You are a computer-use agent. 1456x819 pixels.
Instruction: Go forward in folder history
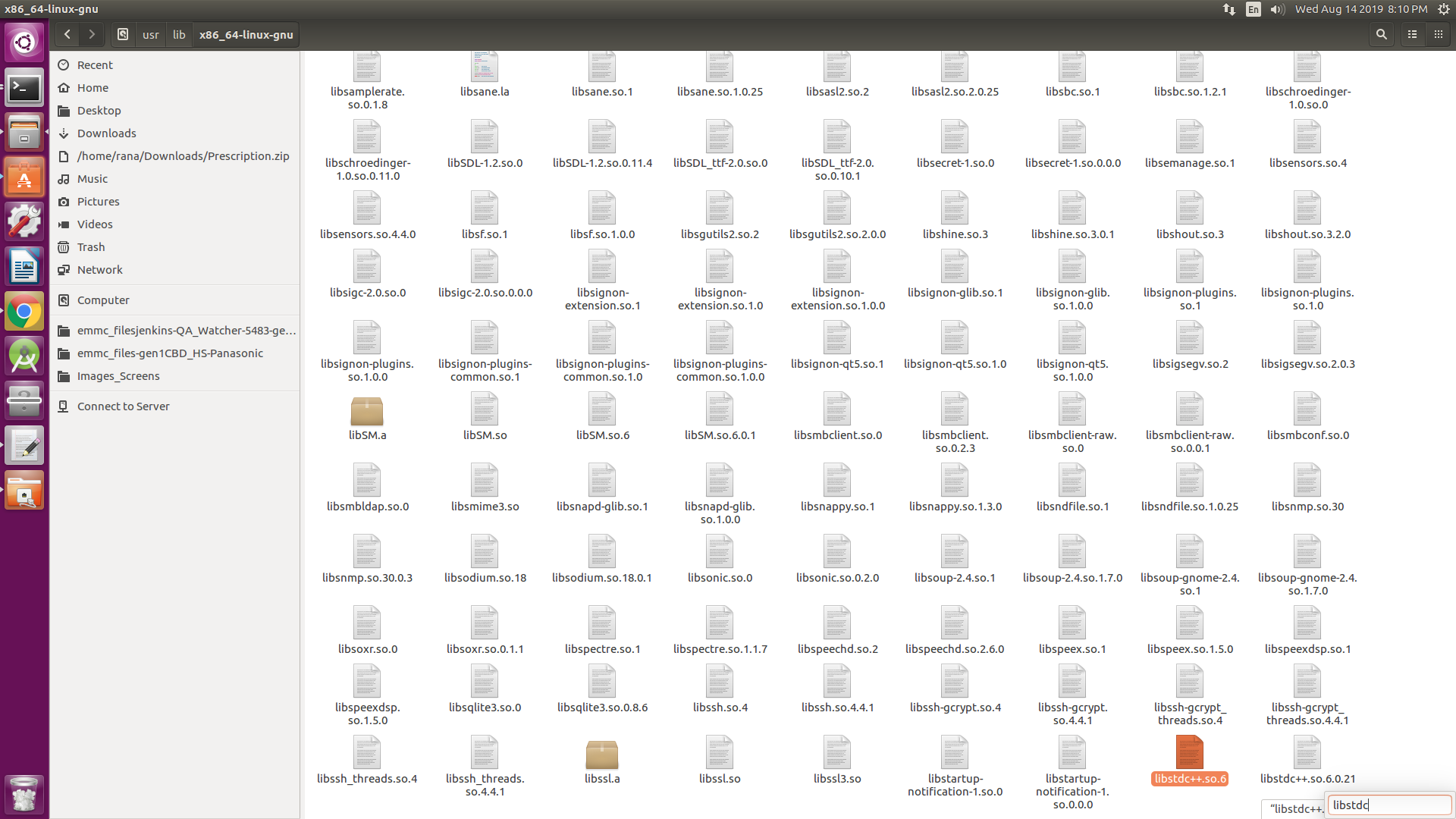[x=92, y=34]
